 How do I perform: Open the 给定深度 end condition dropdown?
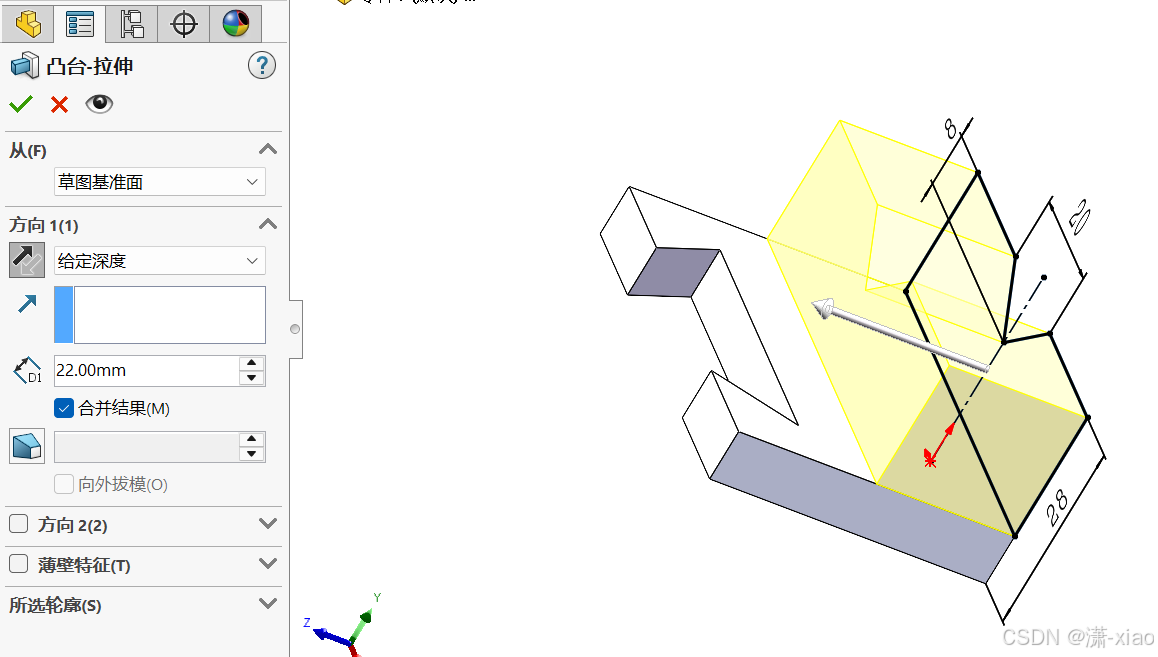point(160,261)
